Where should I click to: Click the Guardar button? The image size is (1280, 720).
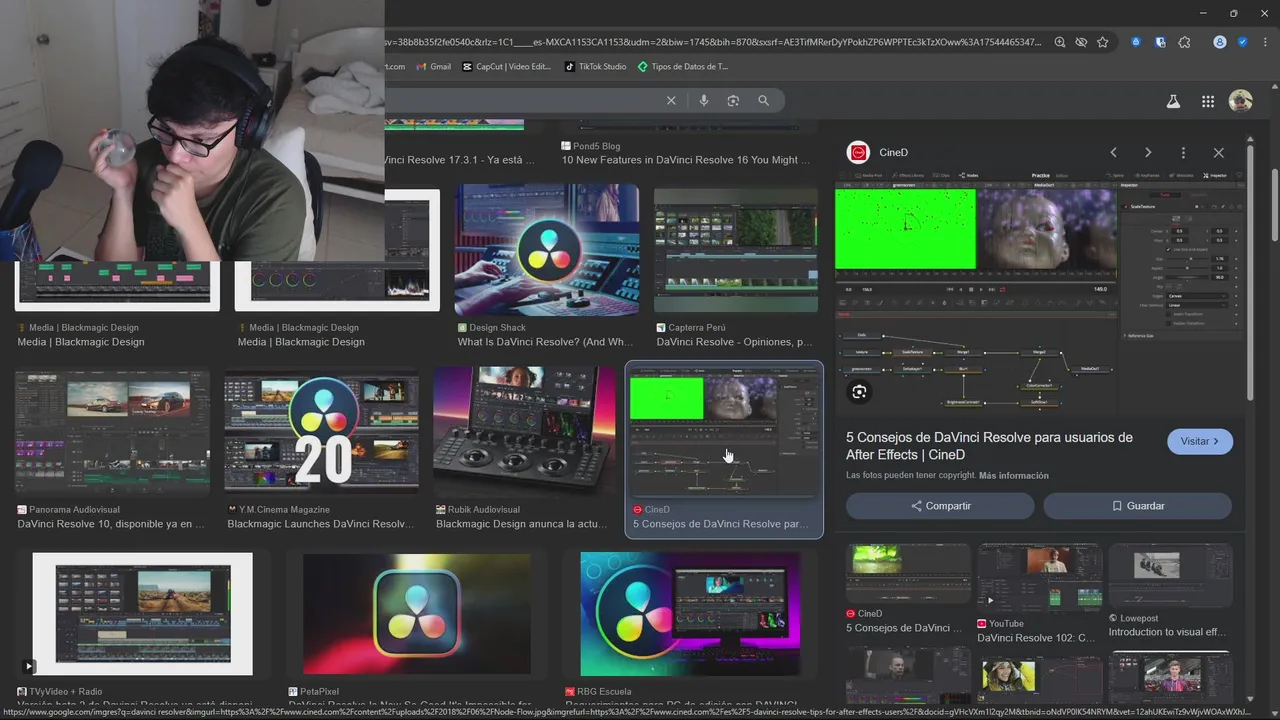1137,506
